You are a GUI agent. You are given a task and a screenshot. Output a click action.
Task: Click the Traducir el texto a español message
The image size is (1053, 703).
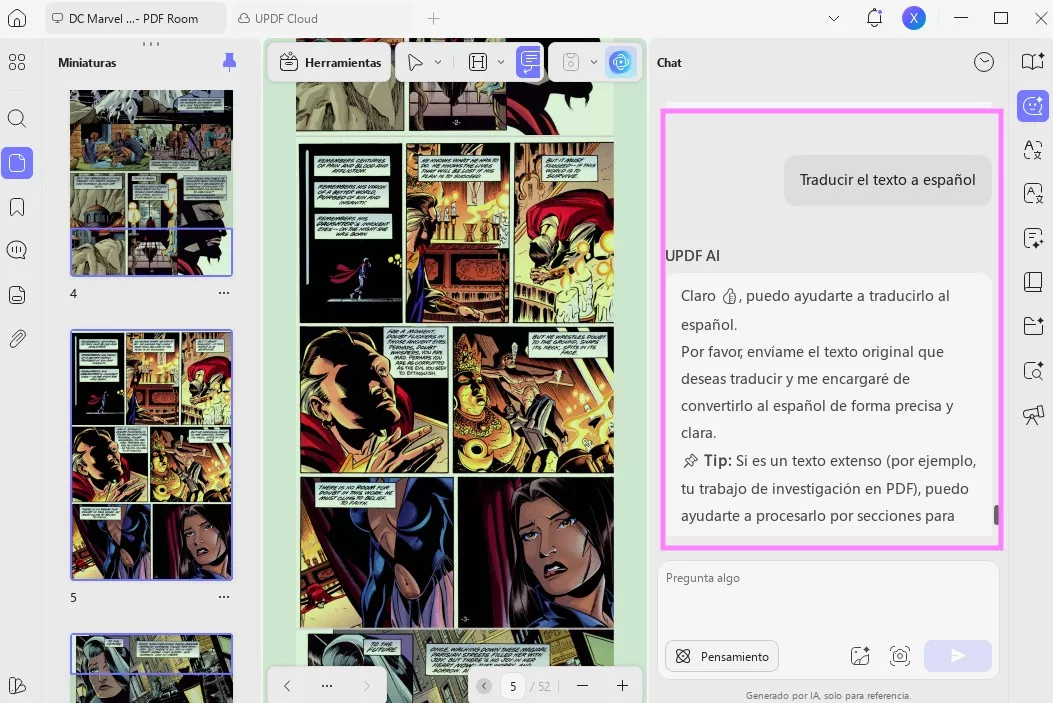pyautogui.click(x=887, y=180)
